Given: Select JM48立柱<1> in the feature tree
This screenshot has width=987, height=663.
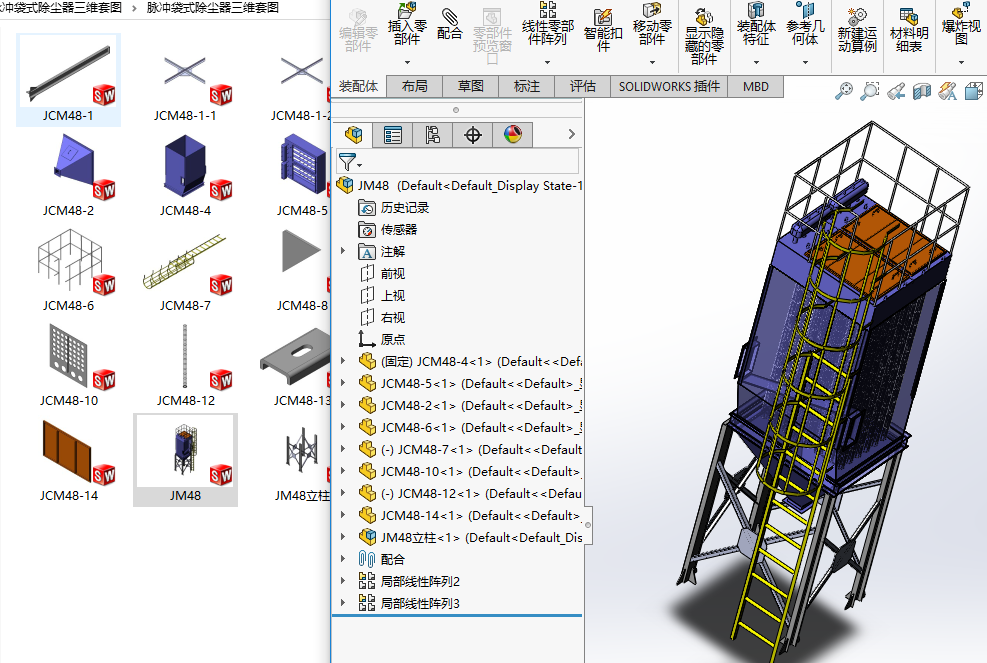Looking at the screenshot, I should click(x=420, y=538).
